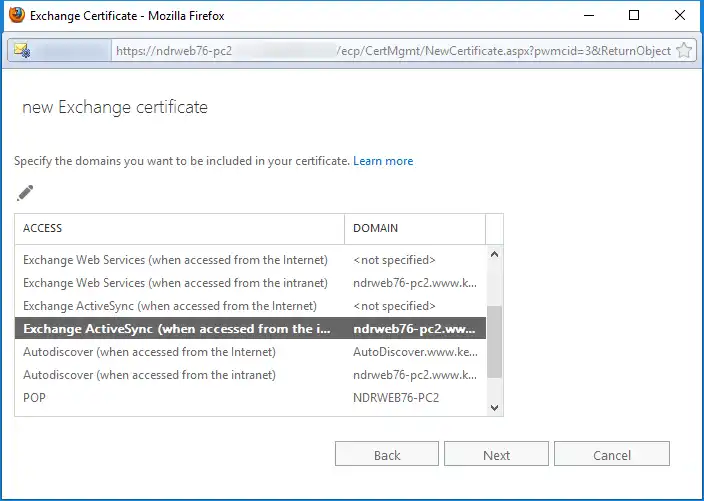Click the NDRWEB76-PC2 domain cell
The height and width of the screenshot is (501, 704).
(x=396, y=398)
